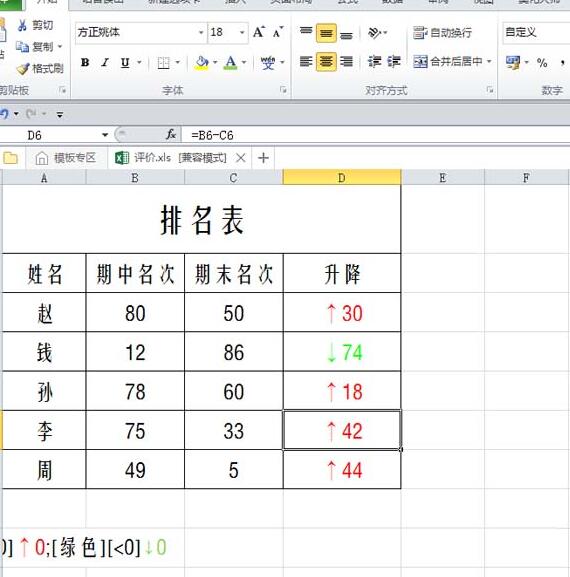Expand the Name Box dropdown next to D6
This screenshot has height=577, width=570.
point(105,135)
